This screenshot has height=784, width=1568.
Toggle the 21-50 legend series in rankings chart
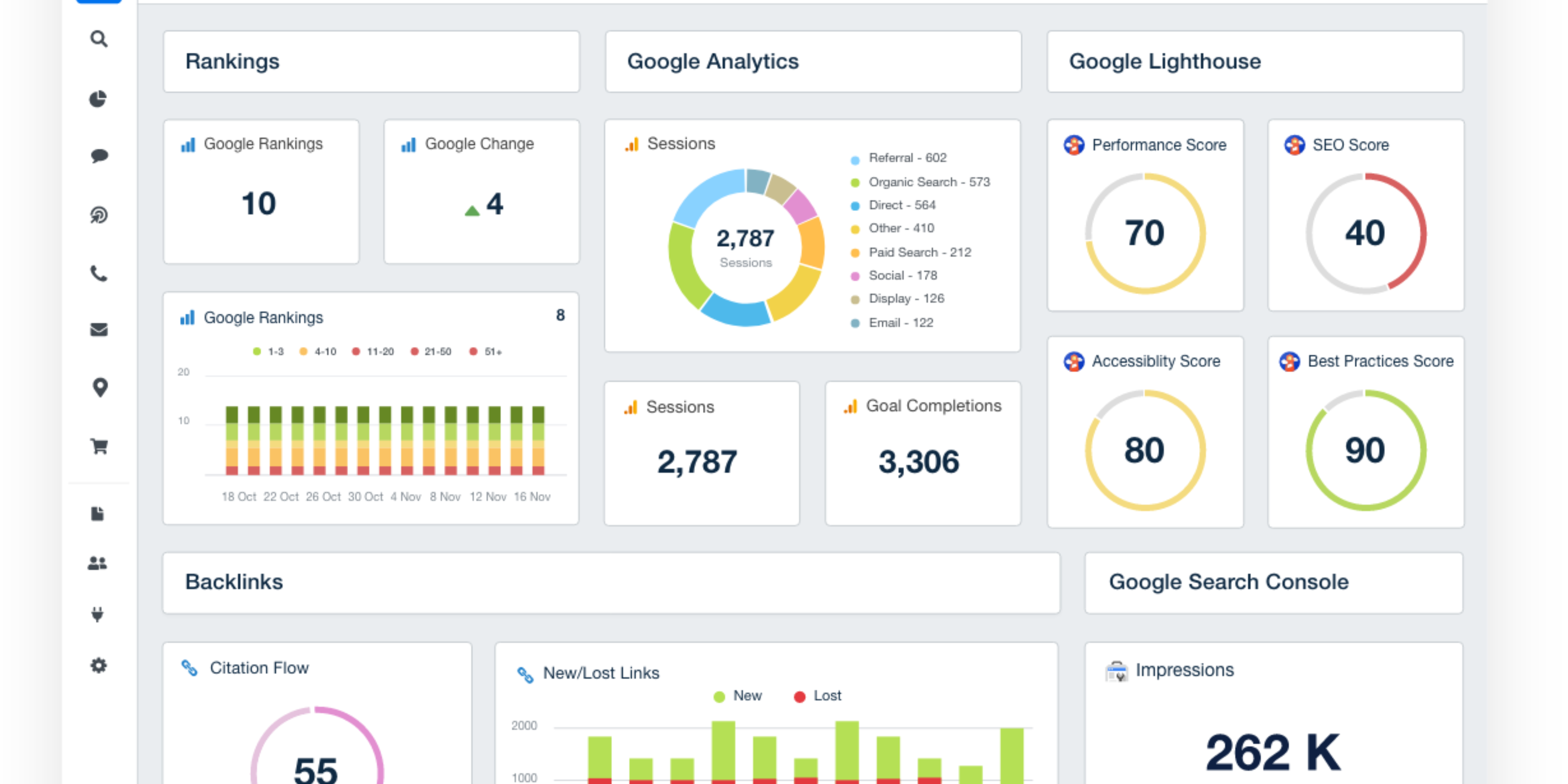click(x=431, y=352)
